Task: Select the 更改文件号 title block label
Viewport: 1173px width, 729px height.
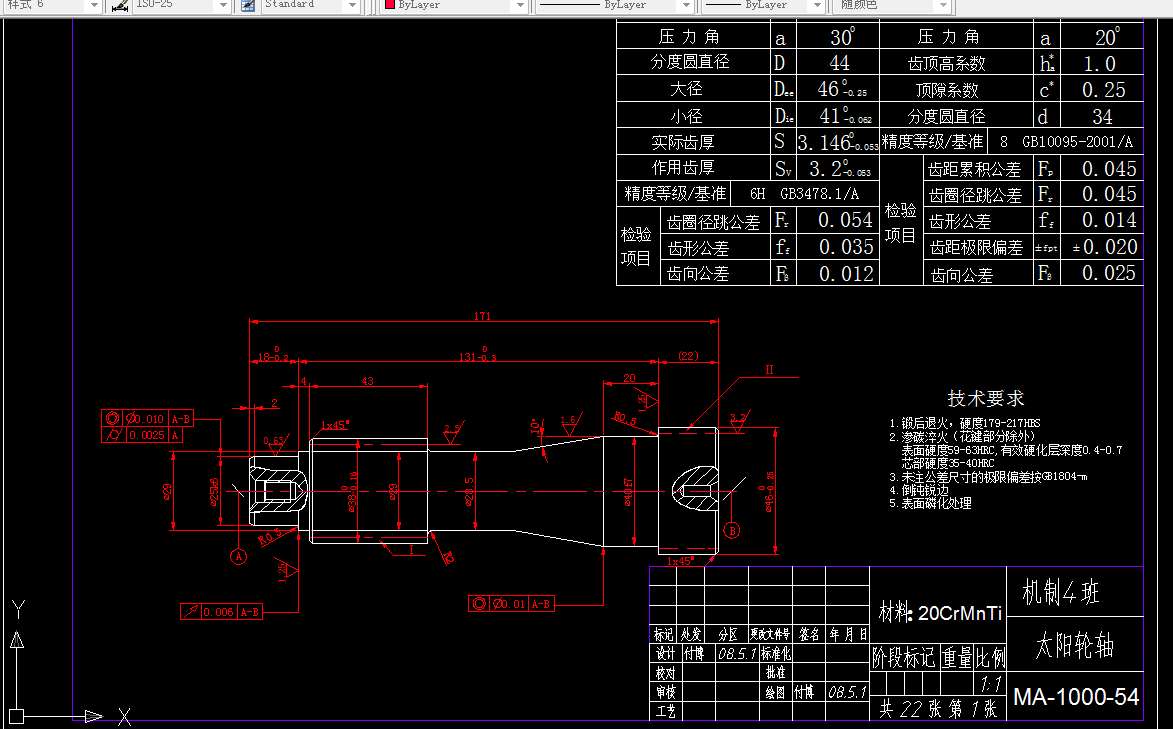Action: [x=770, y=634]
